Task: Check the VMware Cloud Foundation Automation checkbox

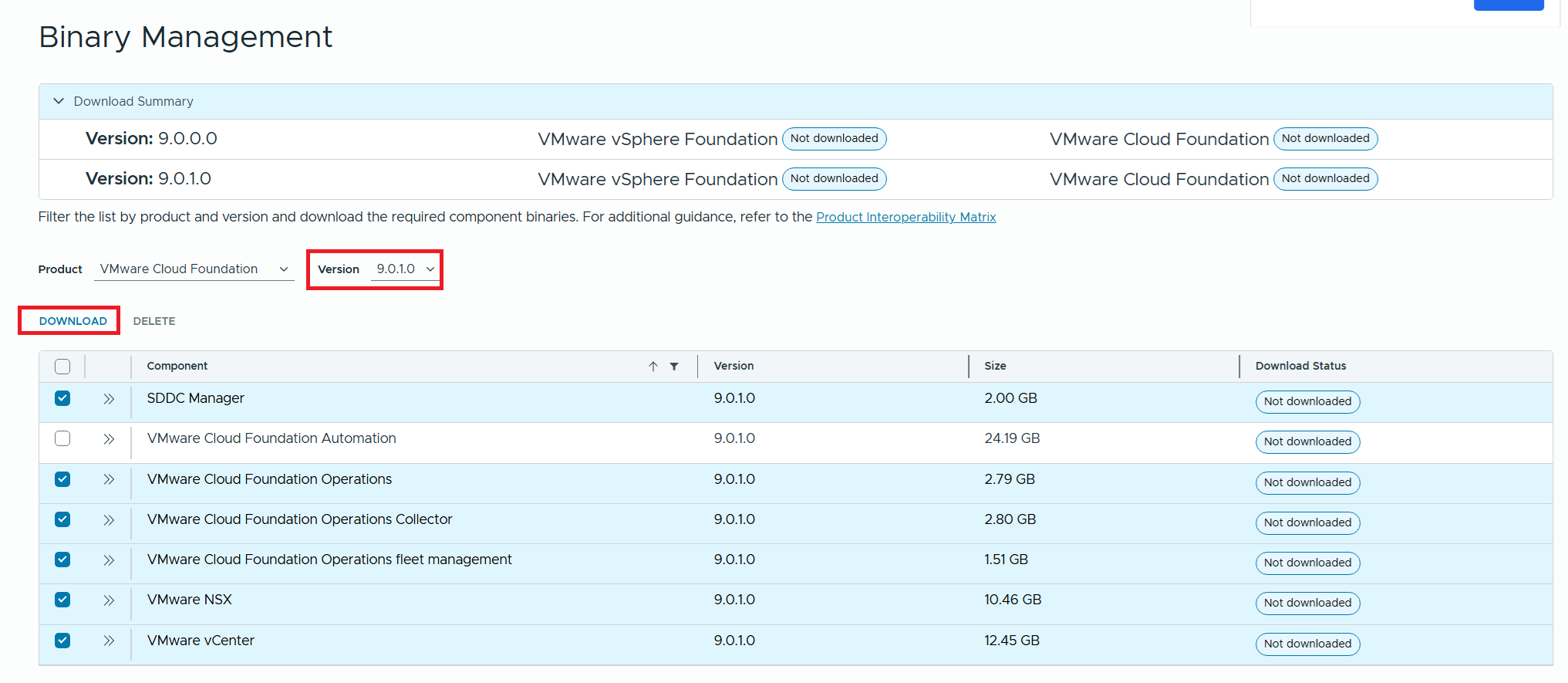Action: tap(62, 438)
